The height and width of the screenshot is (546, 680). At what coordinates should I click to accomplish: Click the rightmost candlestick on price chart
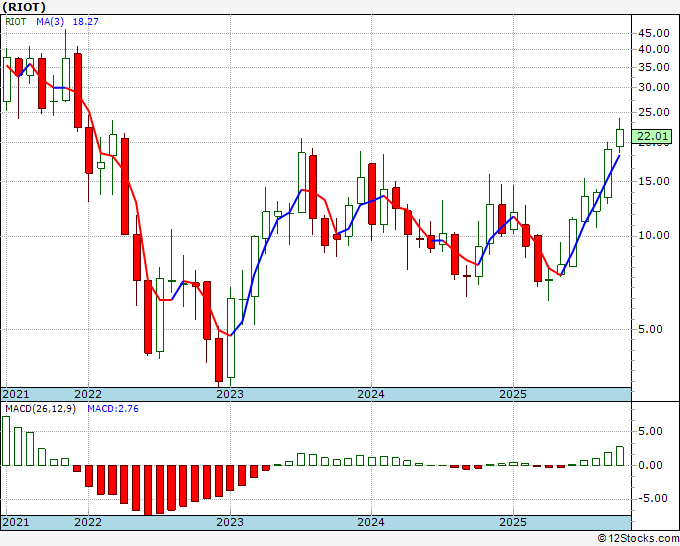pos(620,137)
